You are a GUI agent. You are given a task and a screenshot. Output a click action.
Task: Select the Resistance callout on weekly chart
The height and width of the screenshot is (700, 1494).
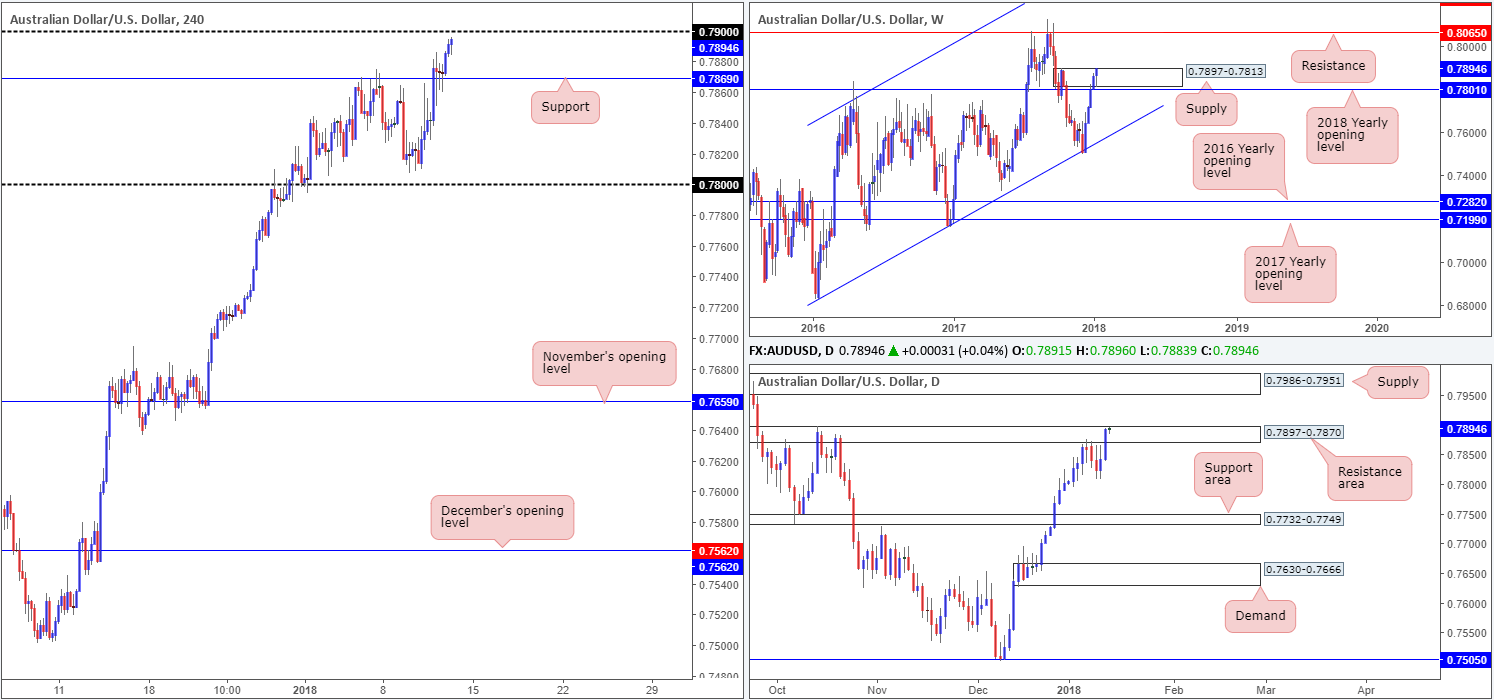coord(1333,66)
